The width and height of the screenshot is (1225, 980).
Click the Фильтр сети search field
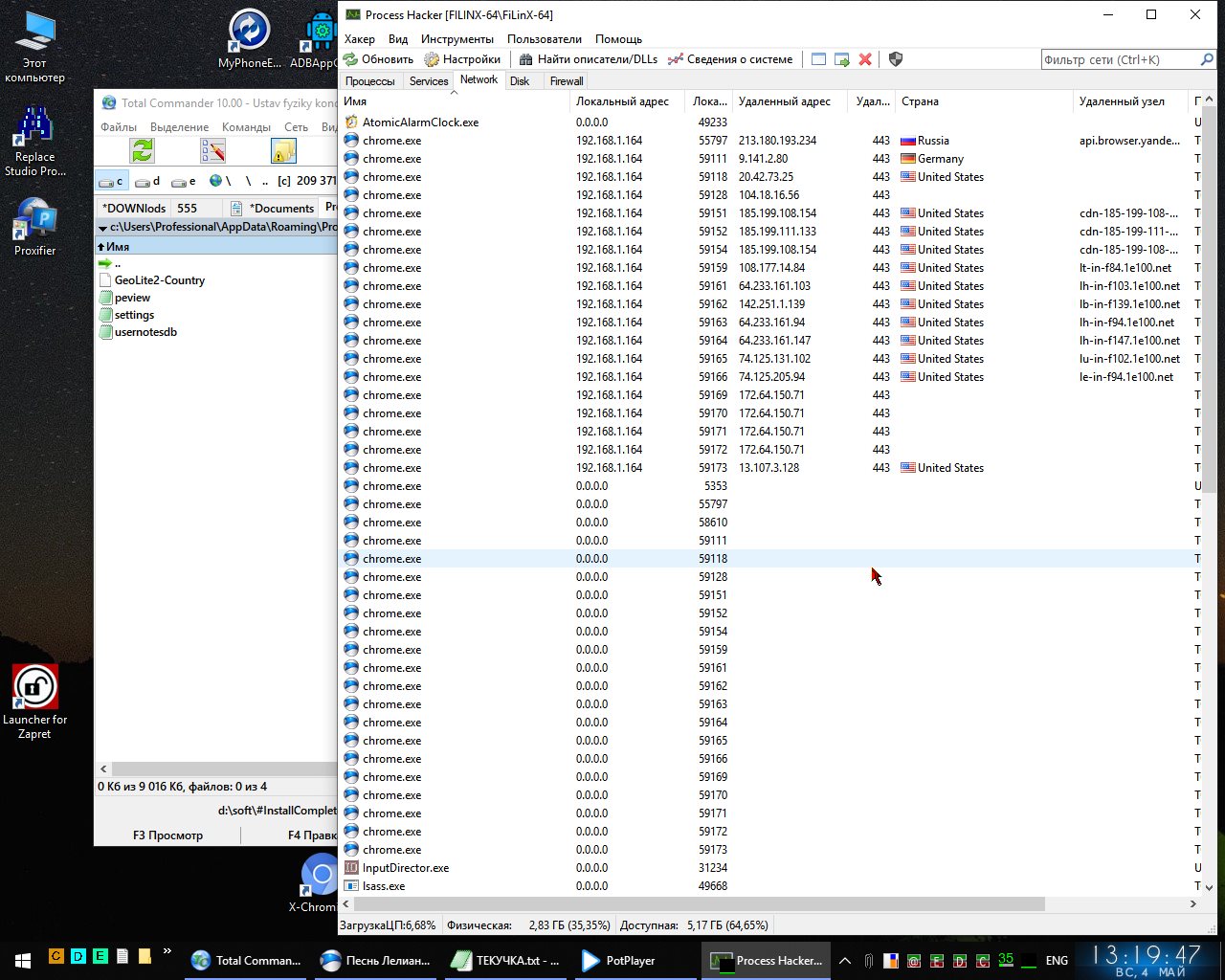click(x=1118, y=59)
